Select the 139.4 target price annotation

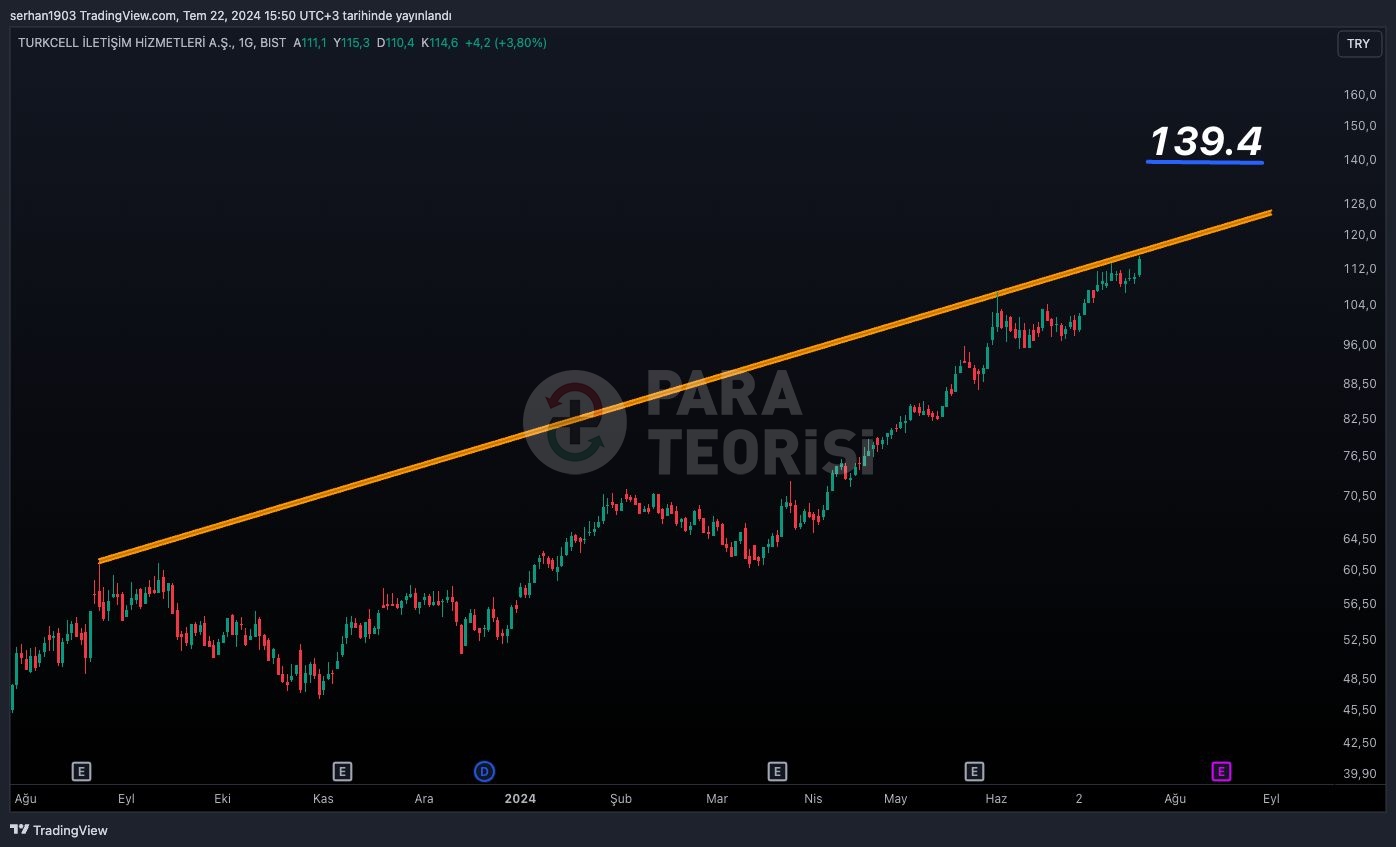pos(1206,141)
